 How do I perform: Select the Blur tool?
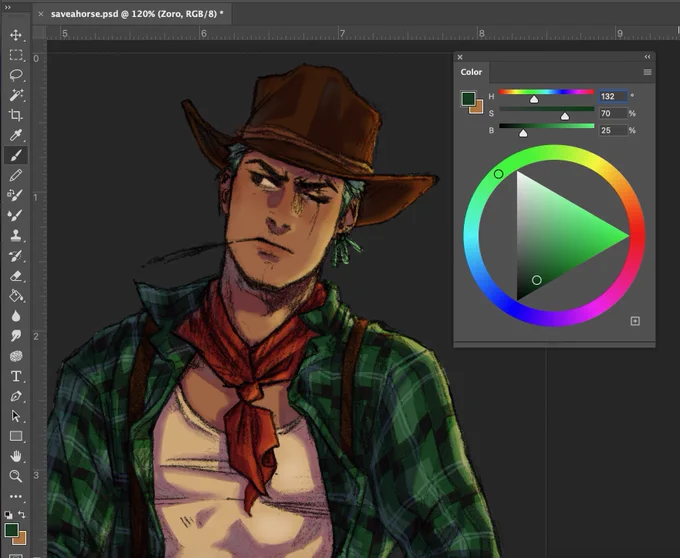[16, 316]
